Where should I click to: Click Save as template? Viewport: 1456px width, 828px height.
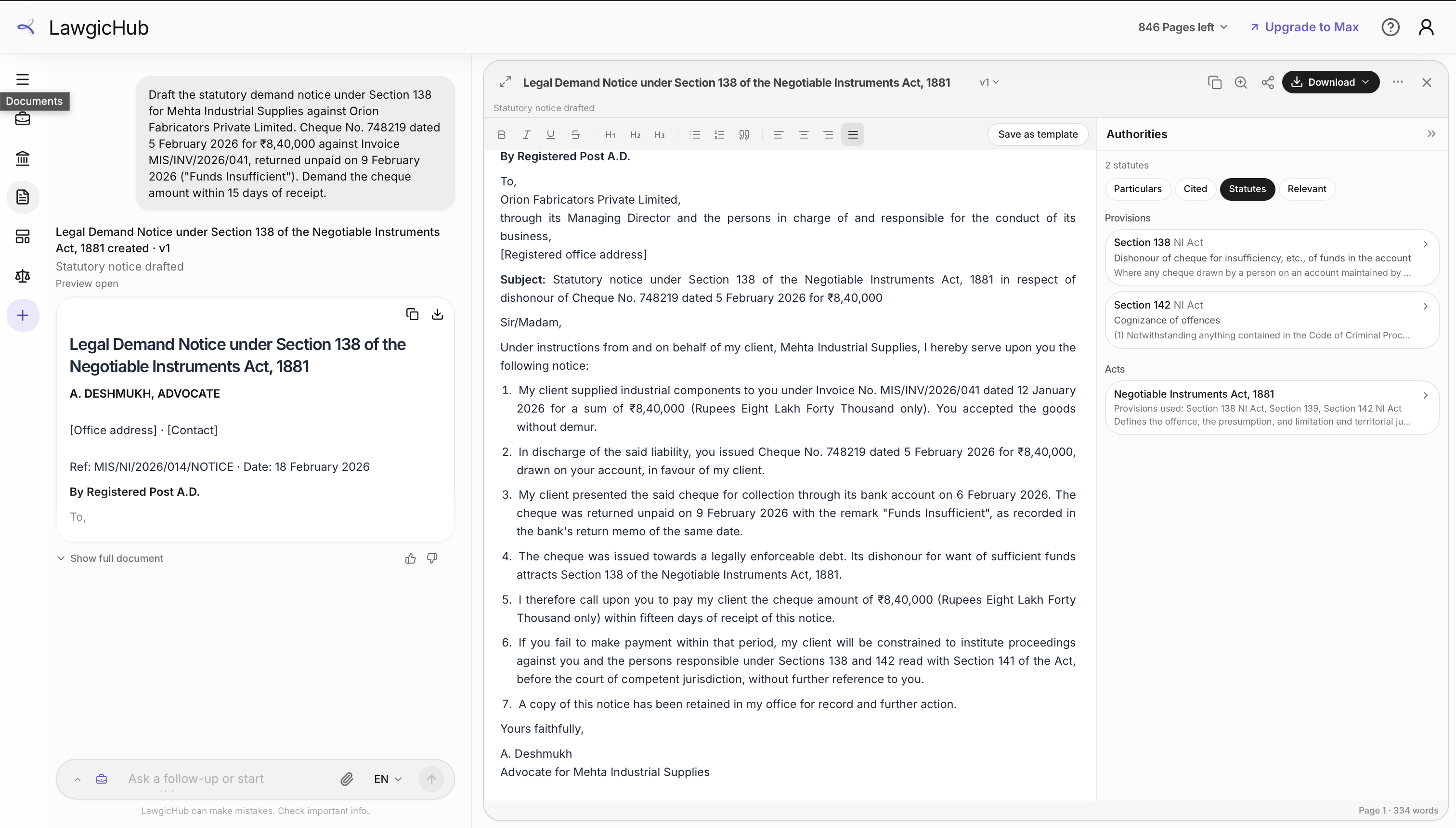(1038, 134)
